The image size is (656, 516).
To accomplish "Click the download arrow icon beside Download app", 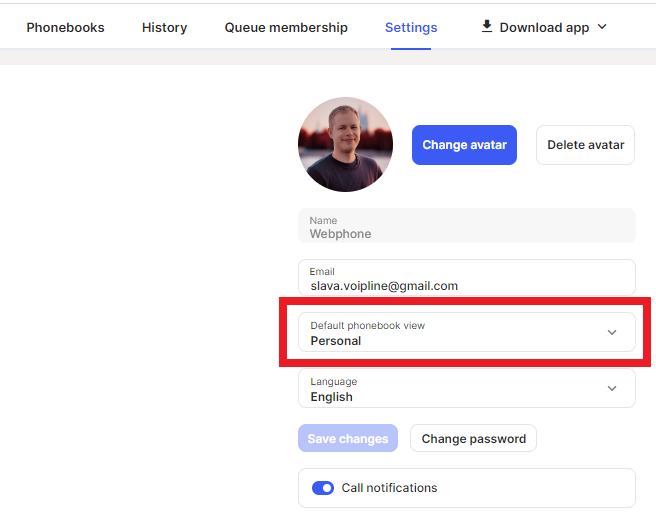I will [x=487, y=26].
